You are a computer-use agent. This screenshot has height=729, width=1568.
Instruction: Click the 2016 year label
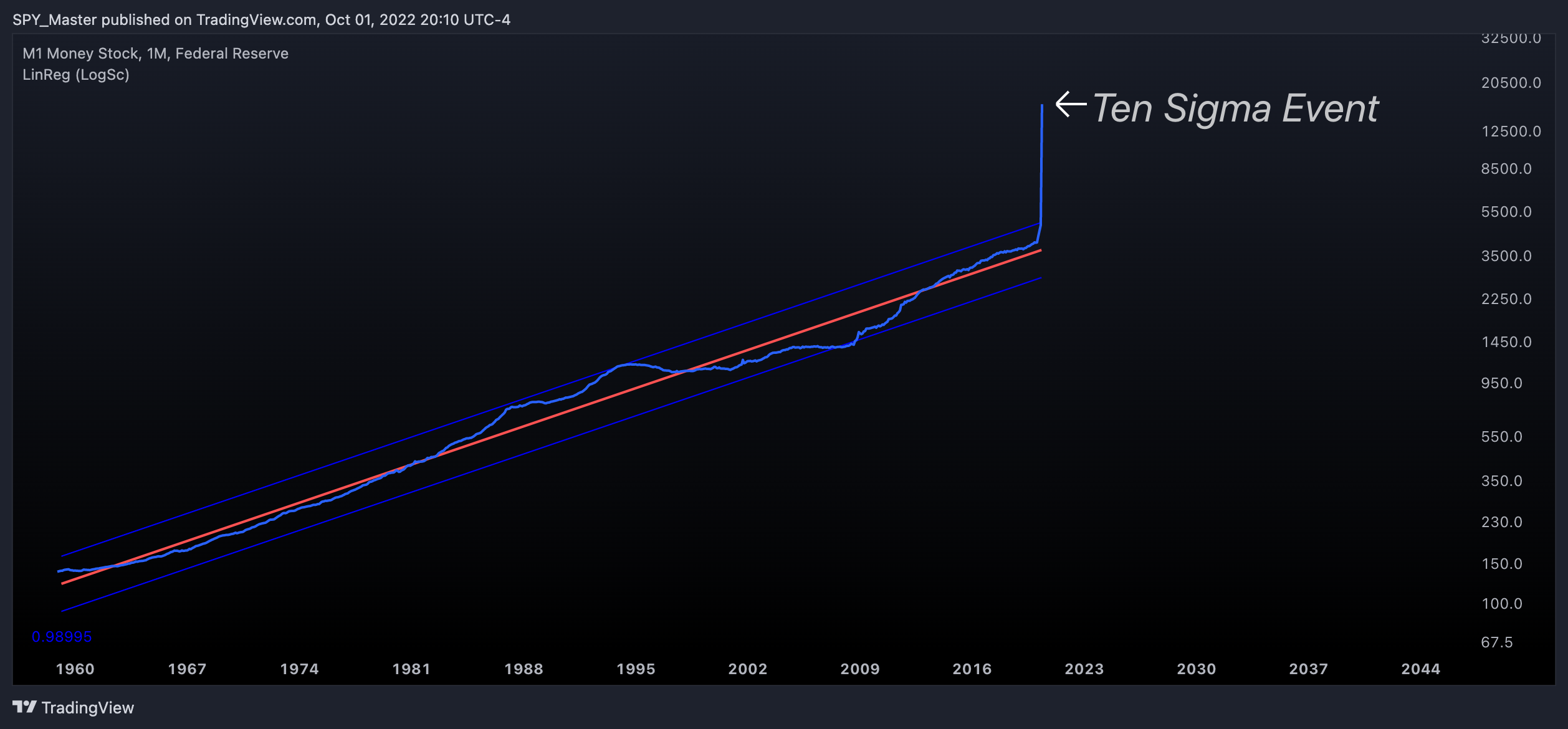[972, 669]
